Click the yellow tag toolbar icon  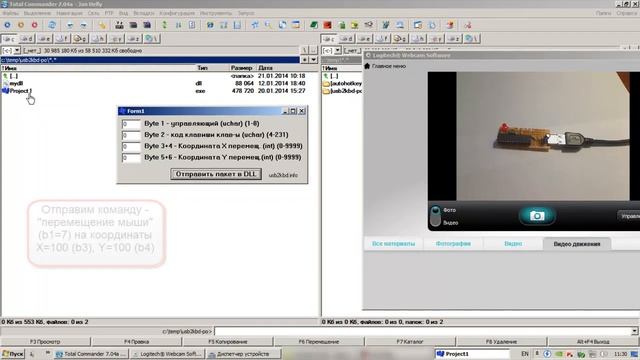(x=102, y=25)
